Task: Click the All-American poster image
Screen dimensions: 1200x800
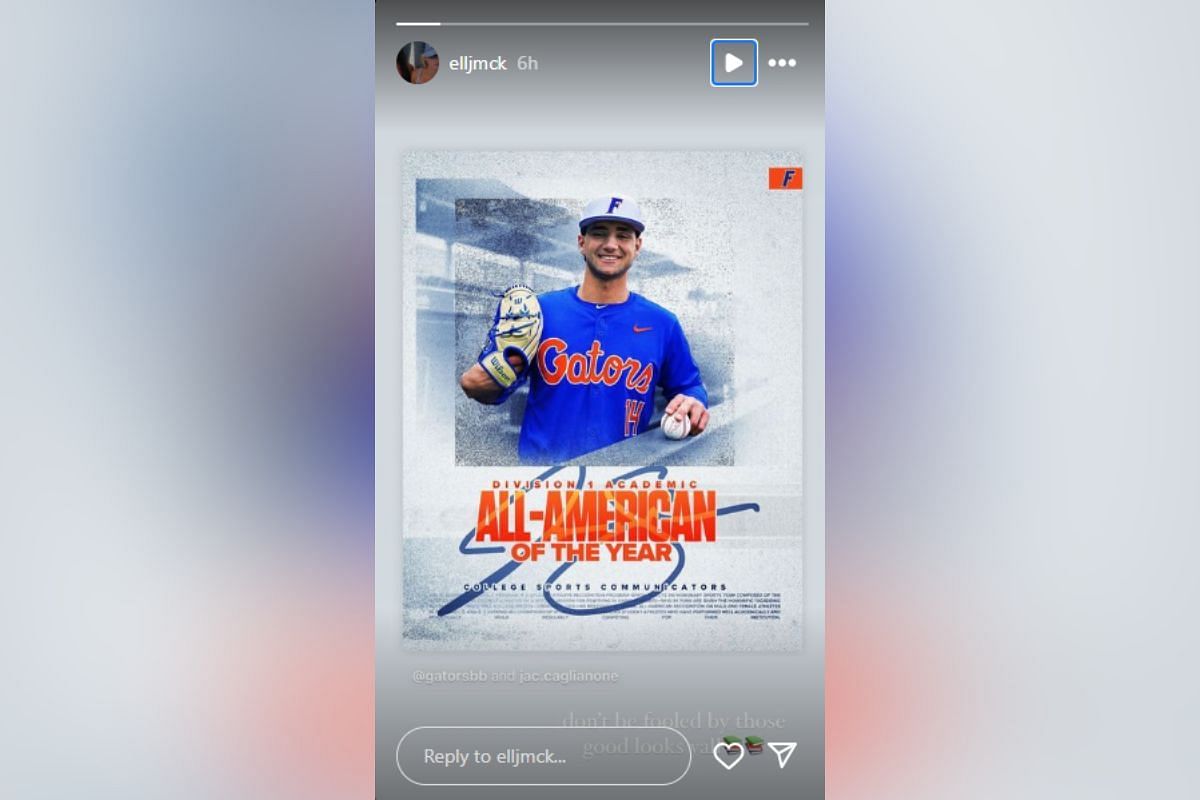Action: (x=602, y=400)
